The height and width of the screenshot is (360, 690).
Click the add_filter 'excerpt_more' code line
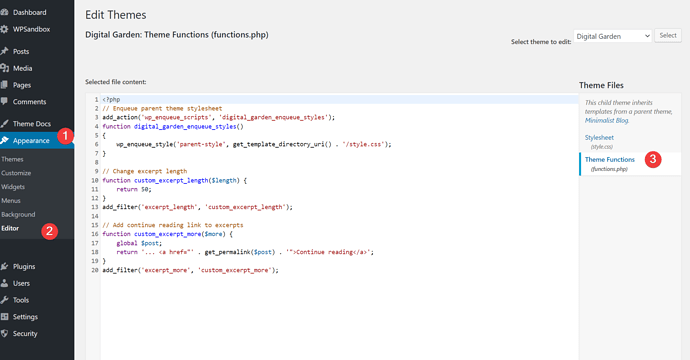coord(190,270)
